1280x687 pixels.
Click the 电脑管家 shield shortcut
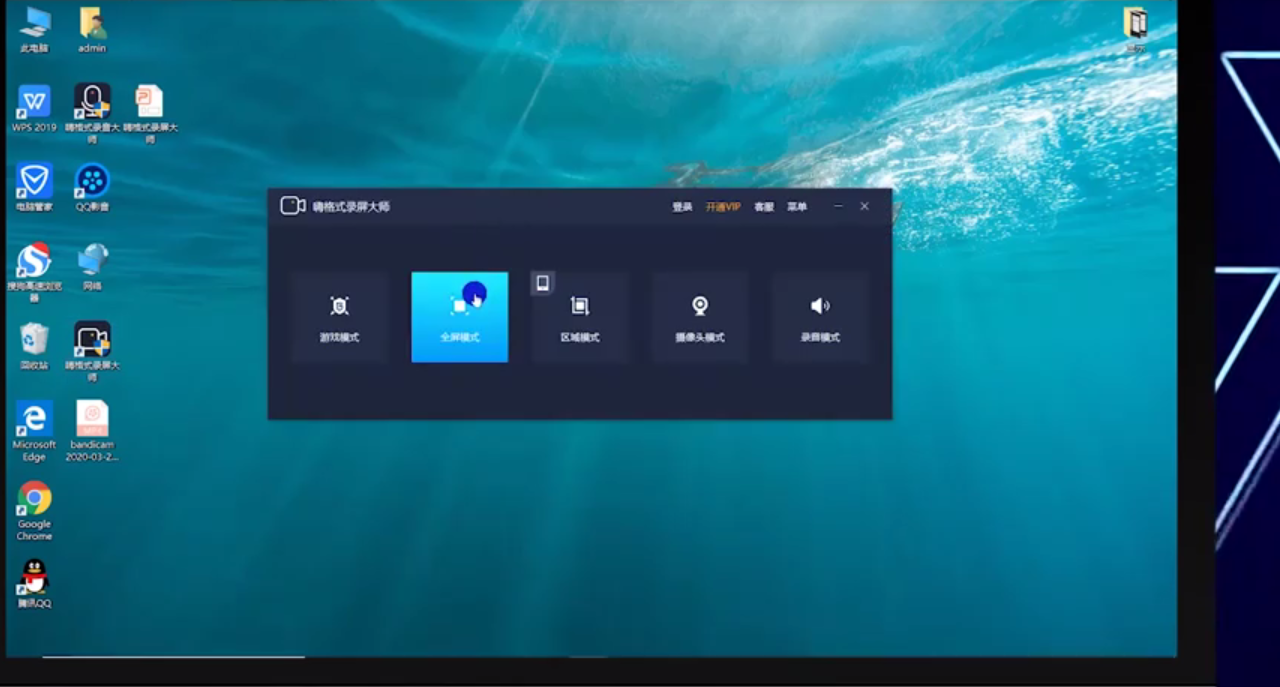point(34,187)
